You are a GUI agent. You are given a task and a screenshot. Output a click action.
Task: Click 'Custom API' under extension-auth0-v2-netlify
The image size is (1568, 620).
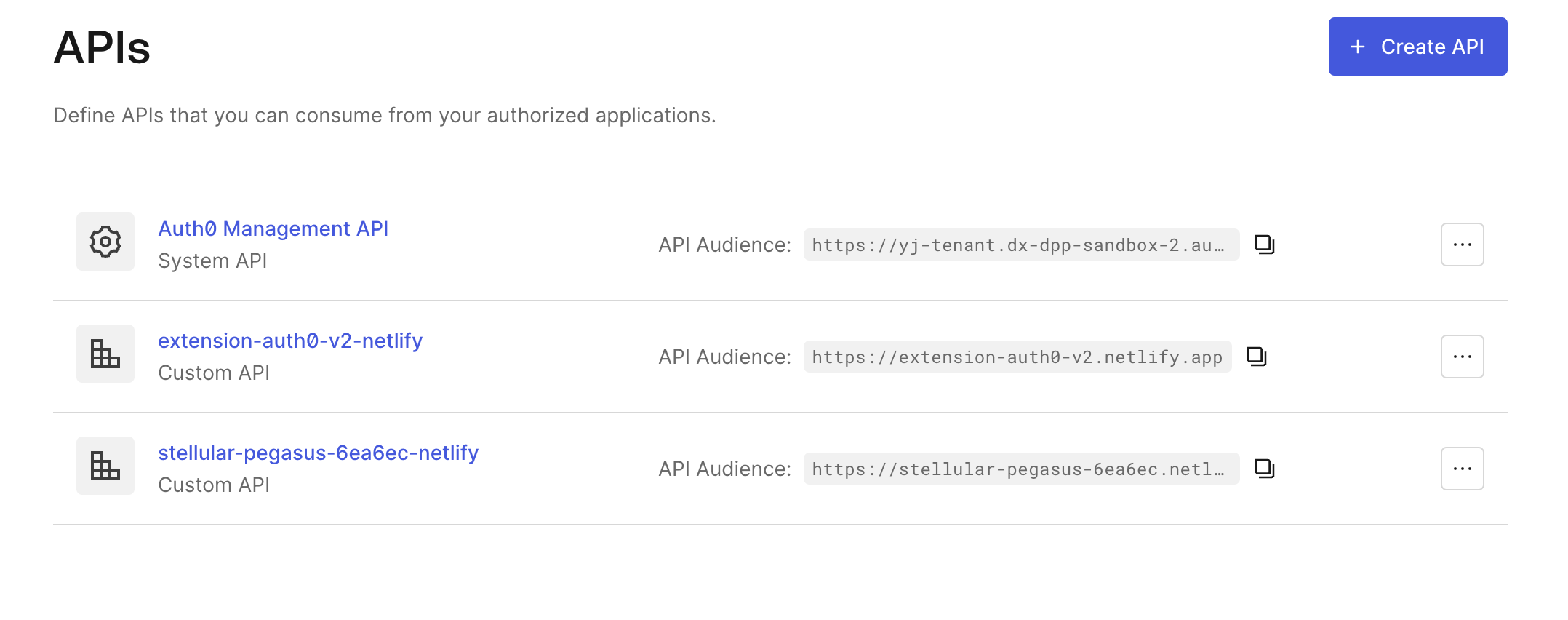(x=214, y=373)
